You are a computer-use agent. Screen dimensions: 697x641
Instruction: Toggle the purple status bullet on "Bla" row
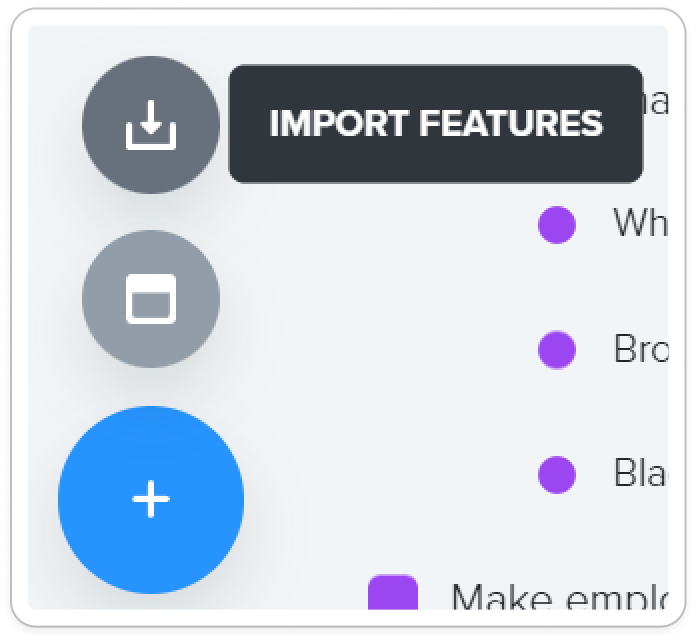tap(557, 475)
